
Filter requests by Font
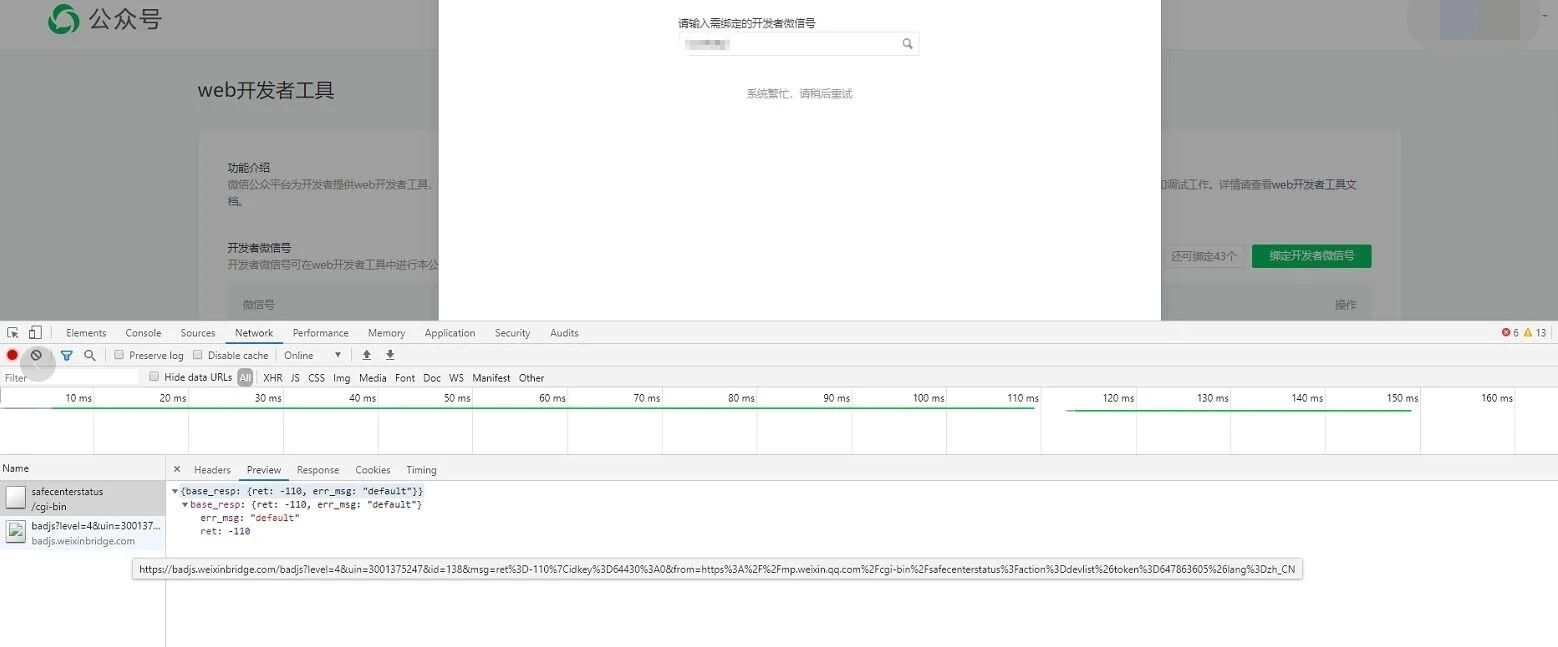pos(405,378)
